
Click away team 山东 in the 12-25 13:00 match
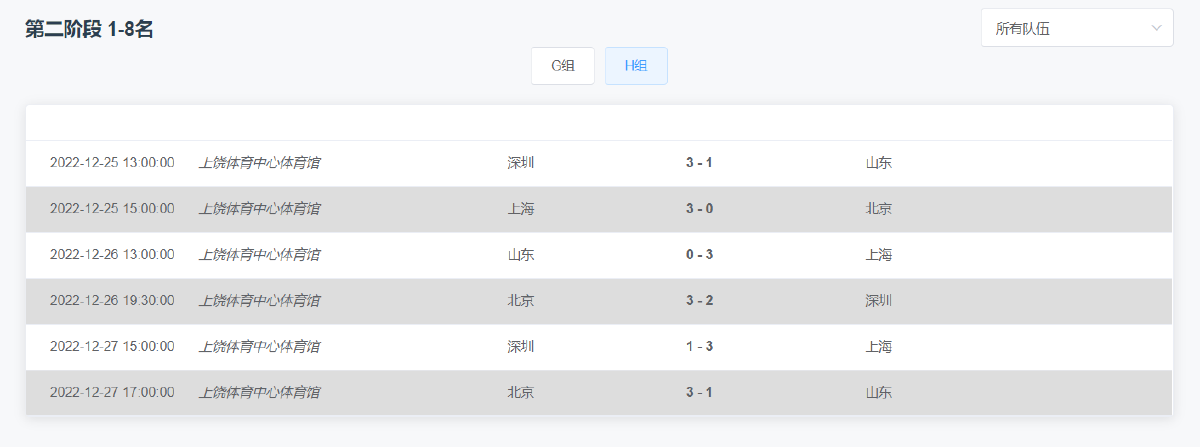pyautogui.click(x=879, y=163)
